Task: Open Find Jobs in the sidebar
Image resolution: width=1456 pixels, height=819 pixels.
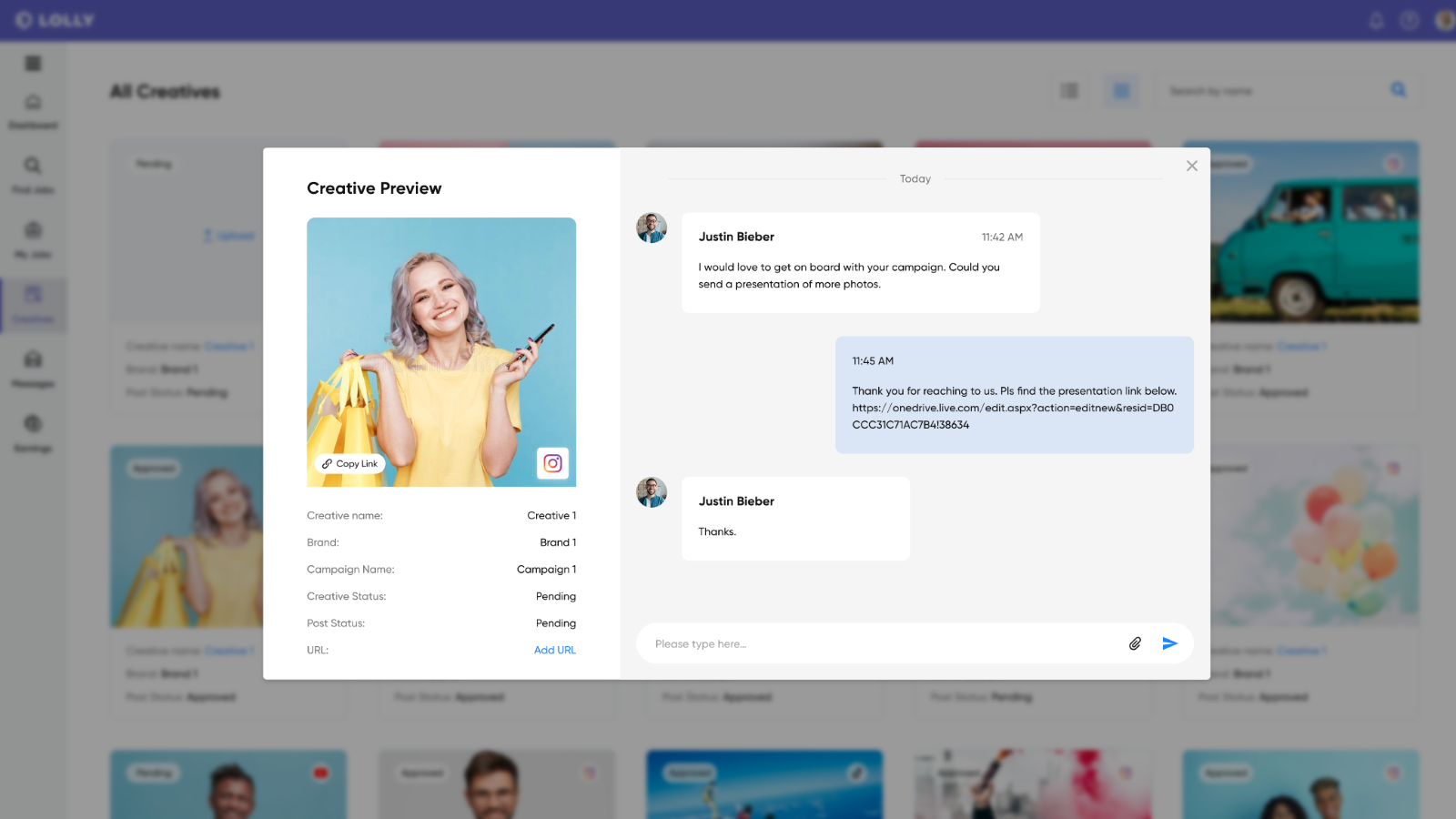Action: click(33, 176)
